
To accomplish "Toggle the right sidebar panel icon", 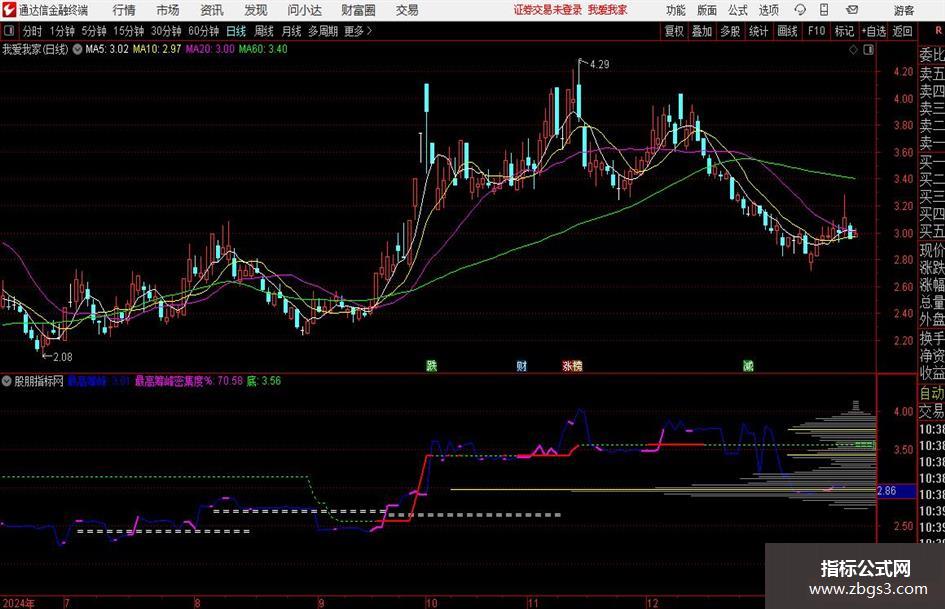I will (868, 50).
